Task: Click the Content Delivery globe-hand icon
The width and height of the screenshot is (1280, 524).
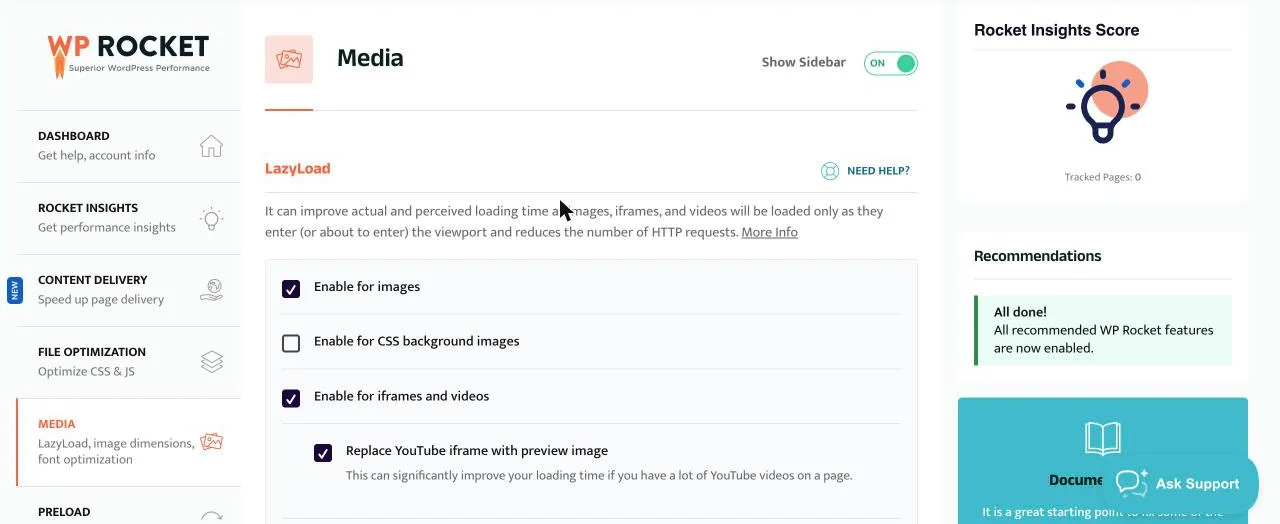Action: (x=211, y=290)
